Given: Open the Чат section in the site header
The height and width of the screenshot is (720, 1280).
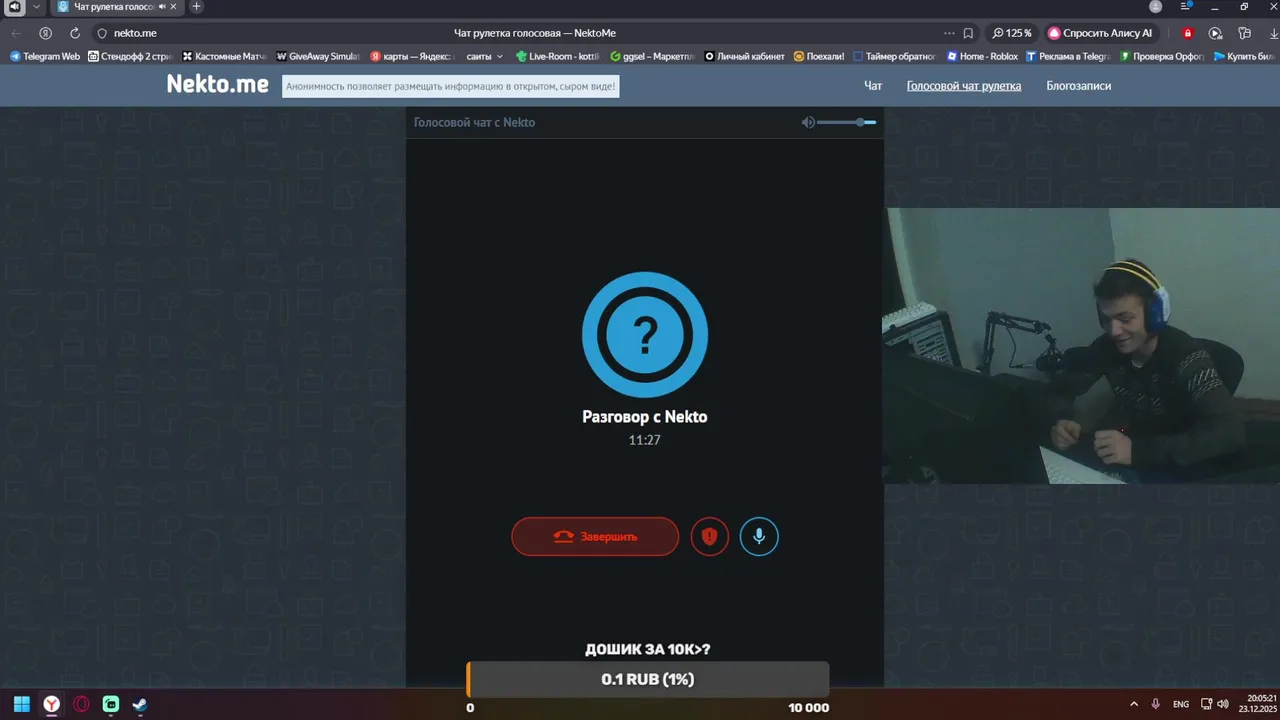Looking at the screenshot, I should click(x=873, y=86).
